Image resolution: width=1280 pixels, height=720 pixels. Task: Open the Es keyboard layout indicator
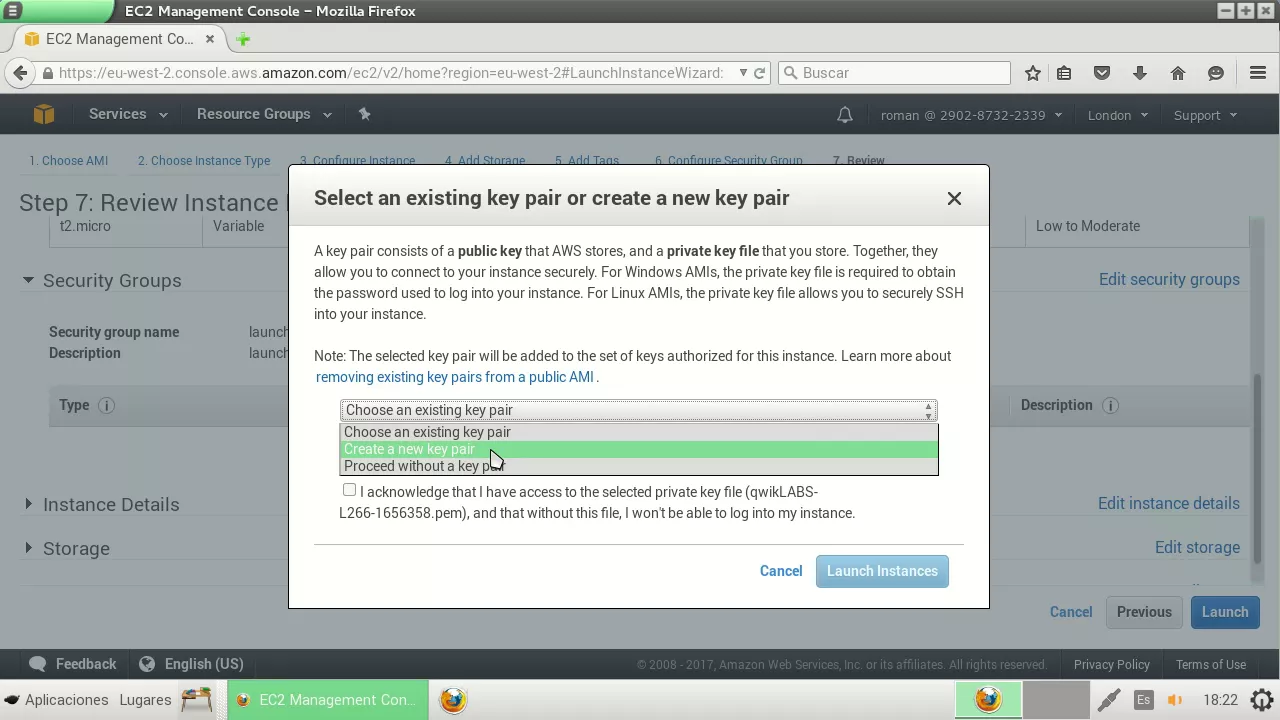(1143, 700)
